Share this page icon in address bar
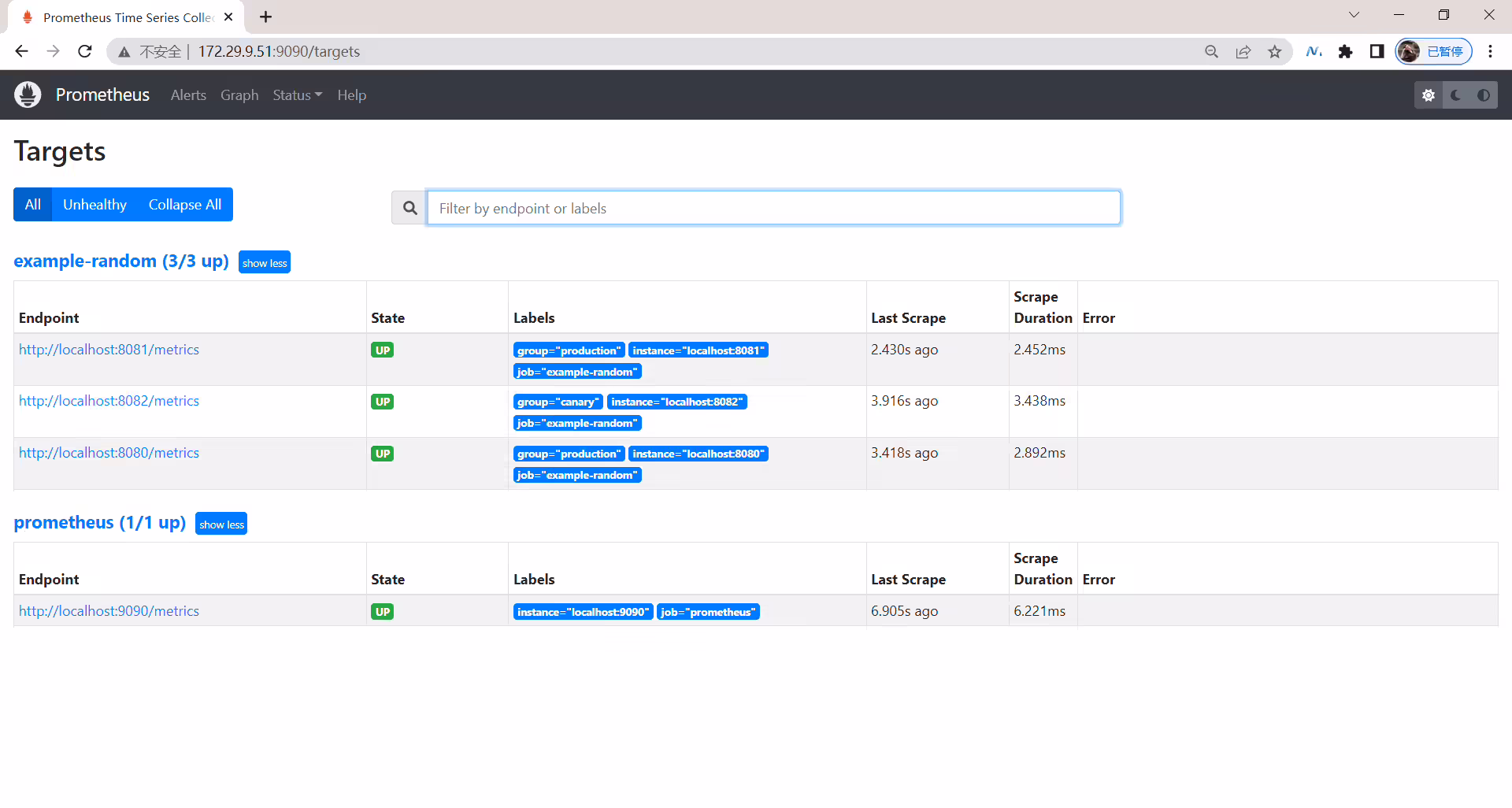This screenshot has width=1512, height=808. click(x=1243, y=51)
